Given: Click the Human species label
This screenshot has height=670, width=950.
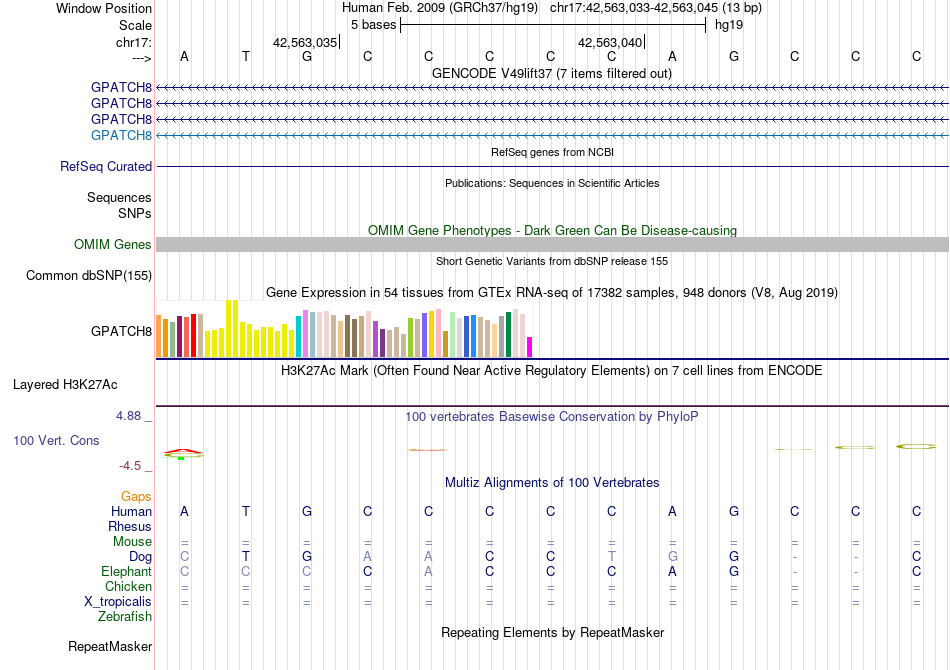Looking at the screenshot, I should click(x=131, y=511).
